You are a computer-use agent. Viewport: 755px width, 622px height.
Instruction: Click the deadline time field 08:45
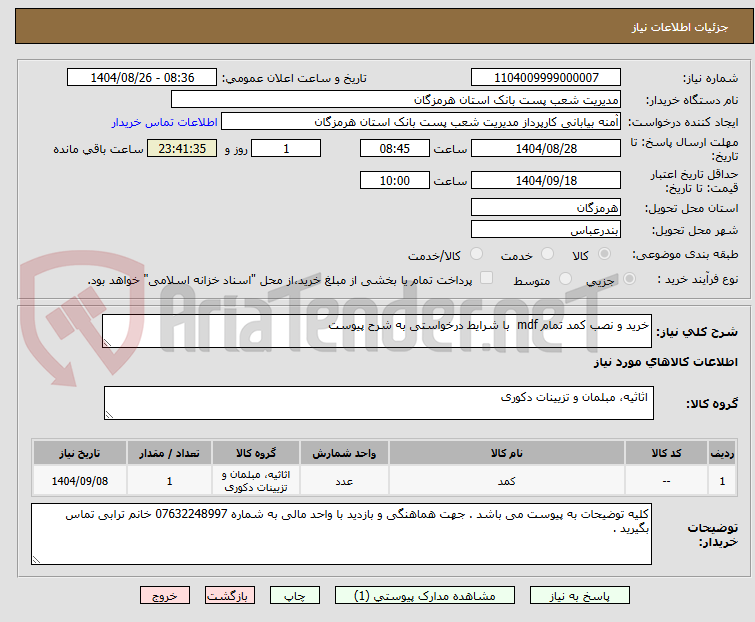(x=394, y=148)
